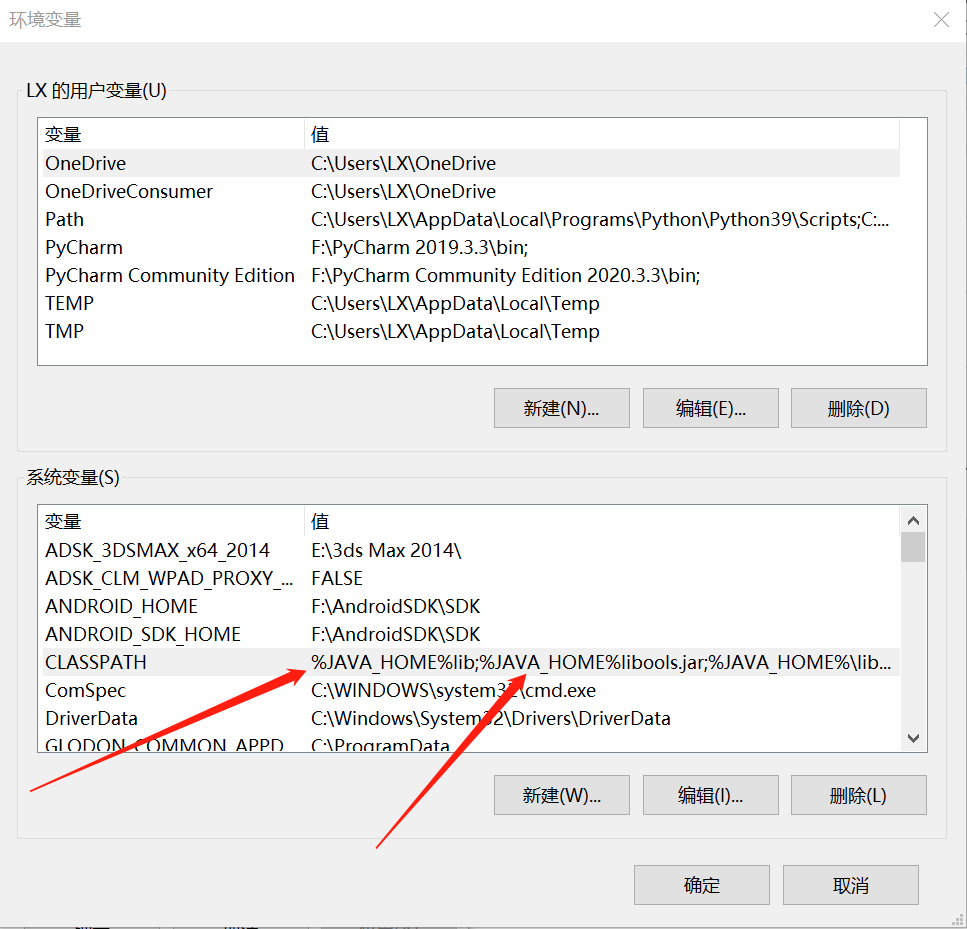Image resolution: width=967 pixels, height=929 pixels.
Task: Click the system list scroll-down arrow
Action: pyautogui.click(x=913, y=738)
